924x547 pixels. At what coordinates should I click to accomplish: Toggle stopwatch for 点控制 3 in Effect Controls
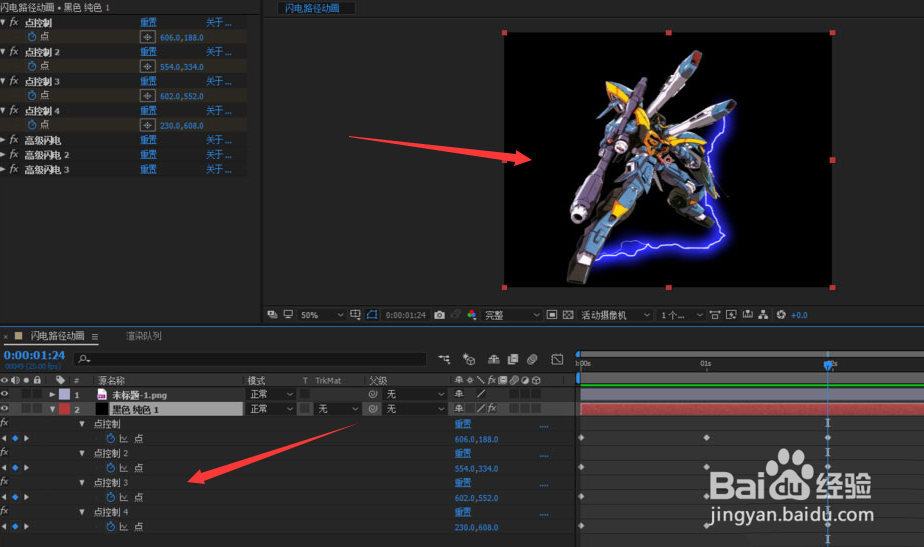tap(32, 95)
